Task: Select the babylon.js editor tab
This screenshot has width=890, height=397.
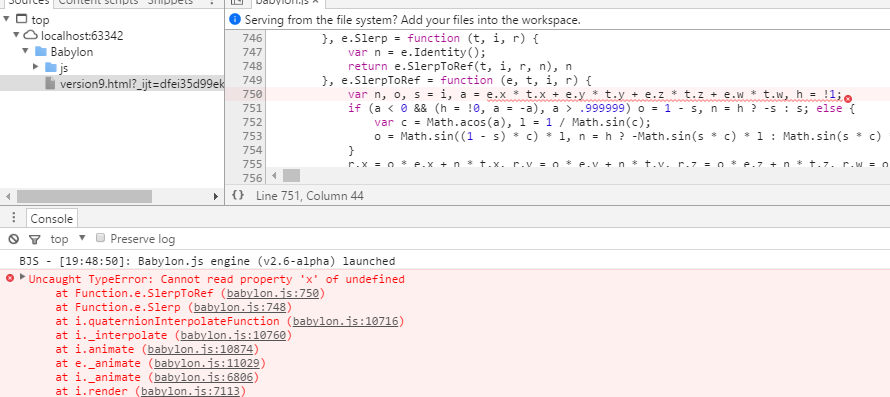Action: pyautogui.click(x=282, y=2)
